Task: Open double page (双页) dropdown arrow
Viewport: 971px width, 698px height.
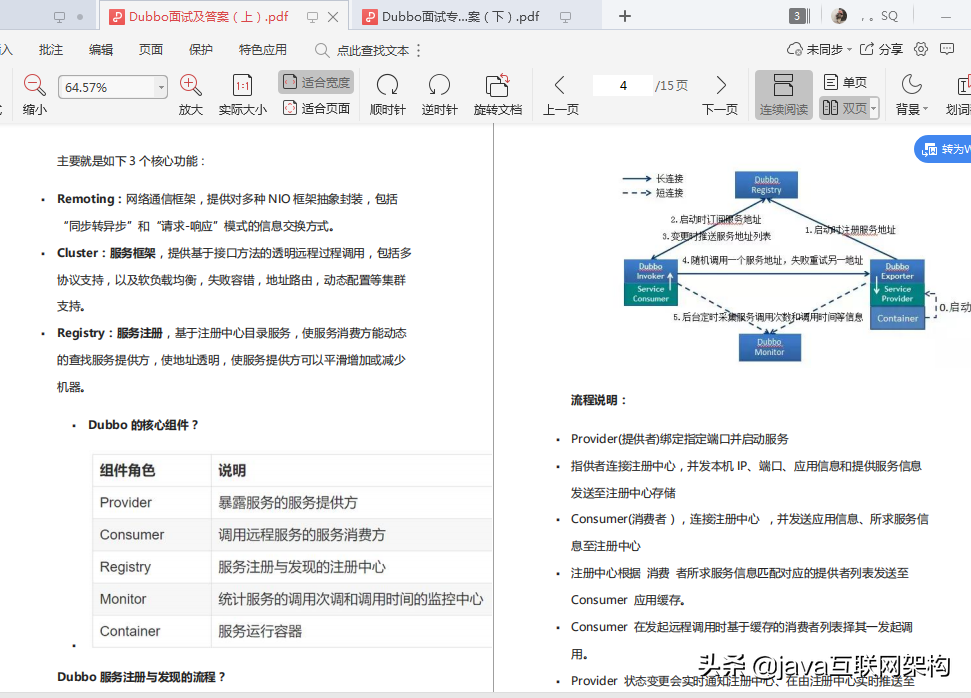Action: [x=874, y=108]
